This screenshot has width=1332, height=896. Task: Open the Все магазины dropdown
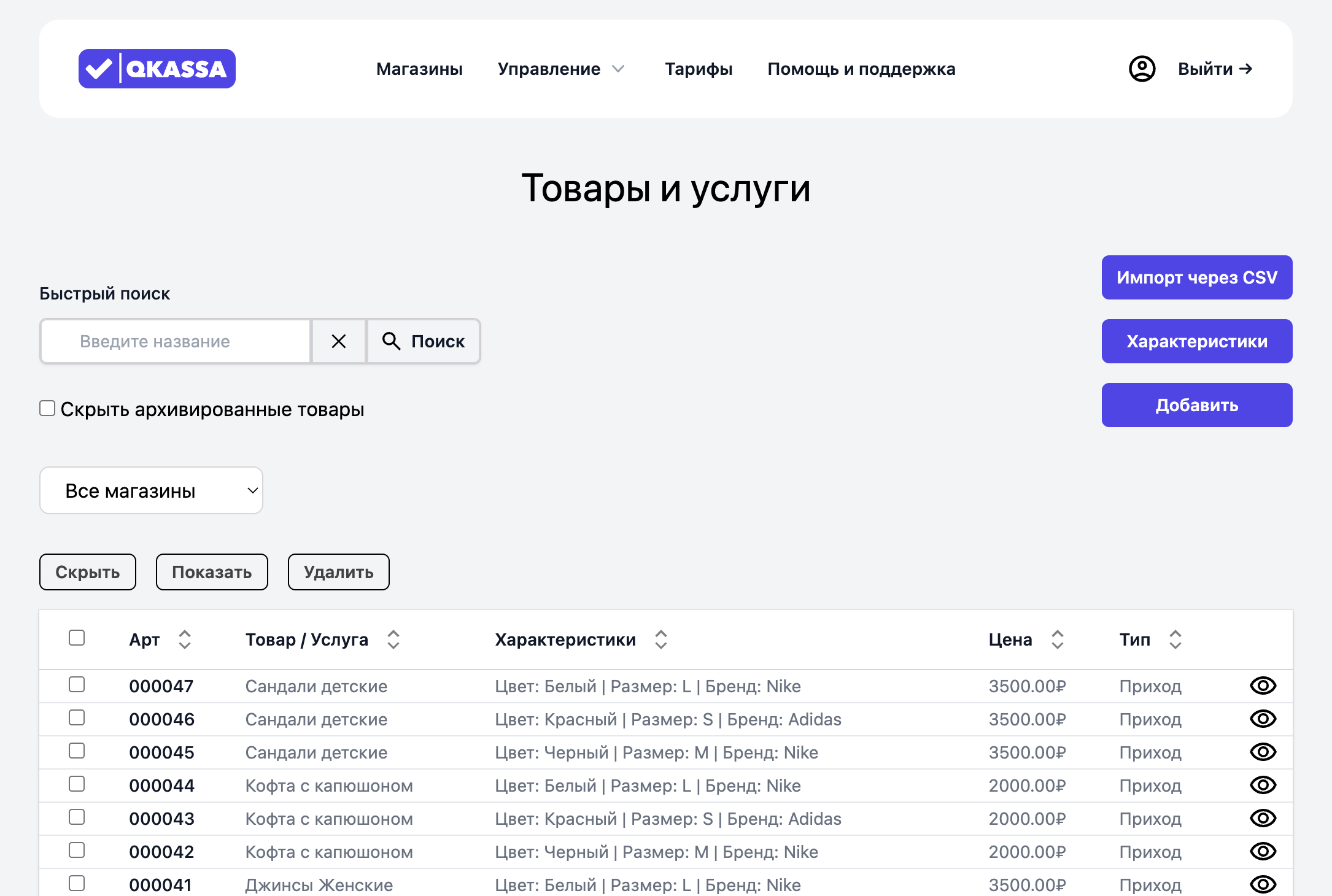pyautogui.click(x=151, y=490)
